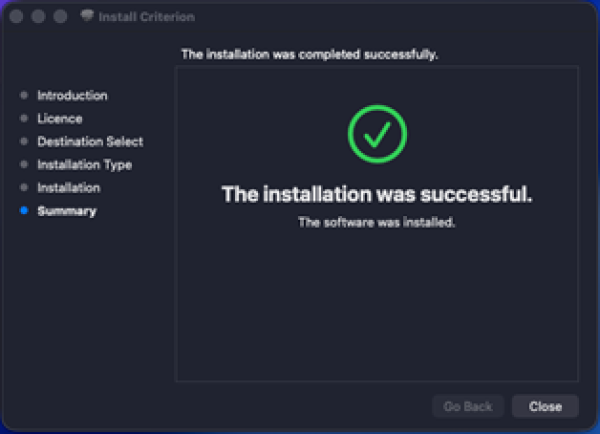Select the Installation step label

click(69, 188)
